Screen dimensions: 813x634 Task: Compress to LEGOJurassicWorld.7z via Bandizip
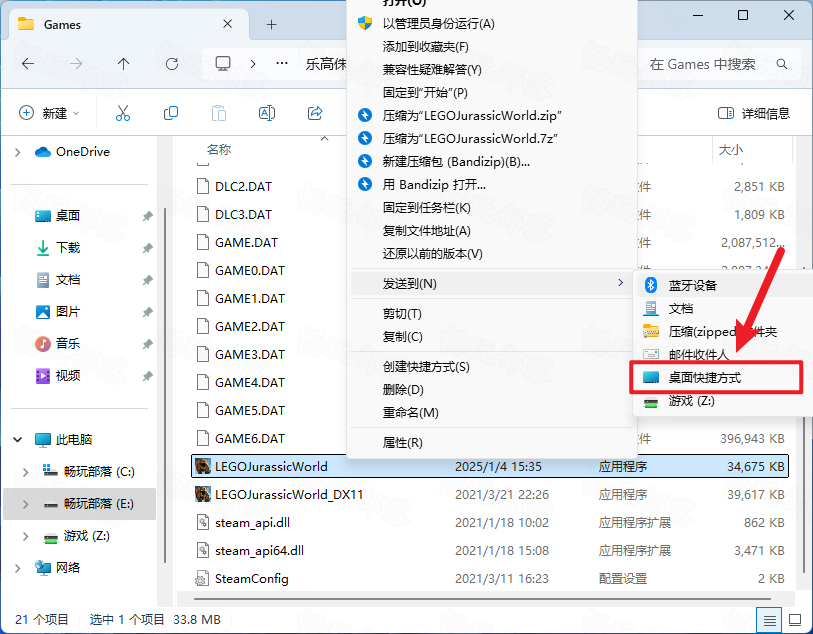(470, 138)
